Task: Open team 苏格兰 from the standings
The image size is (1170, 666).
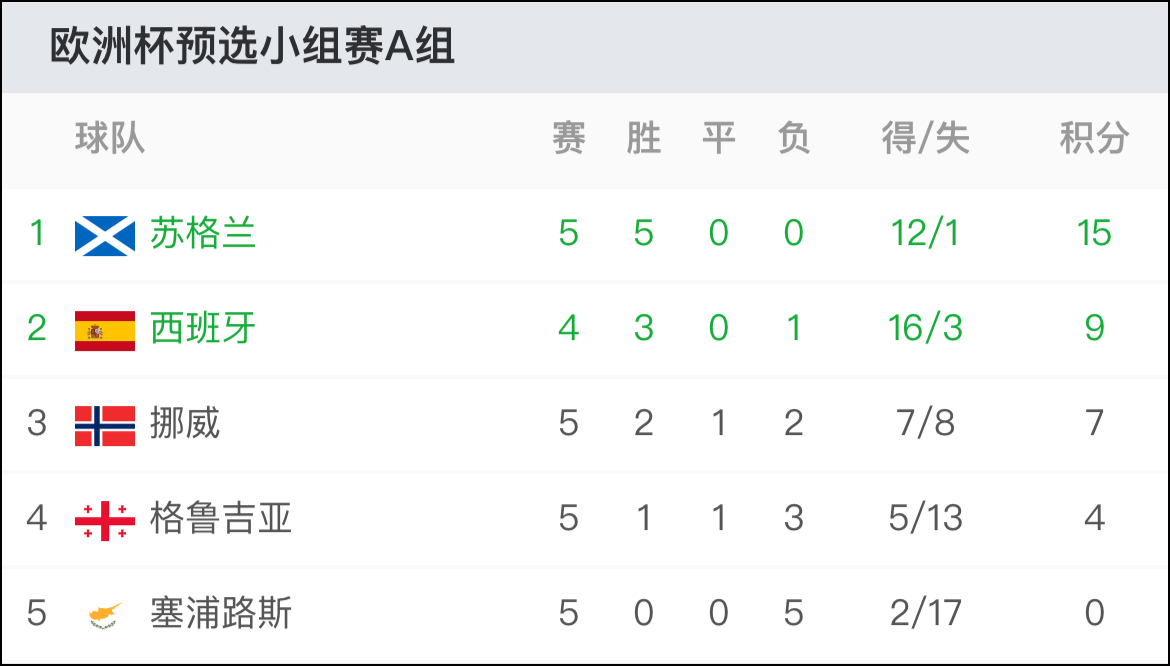Action: [203, 233]
